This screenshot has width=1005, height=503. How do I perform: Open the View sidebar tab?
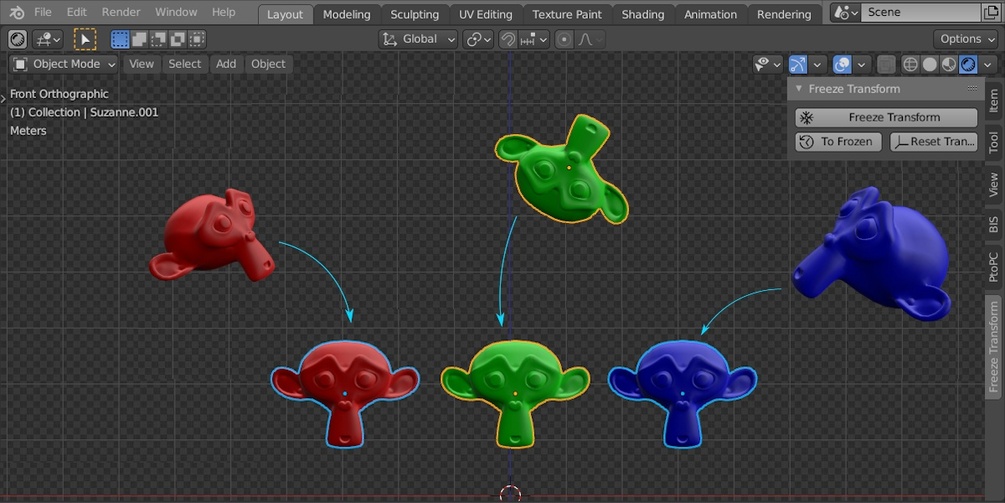(x=993, y=184)
